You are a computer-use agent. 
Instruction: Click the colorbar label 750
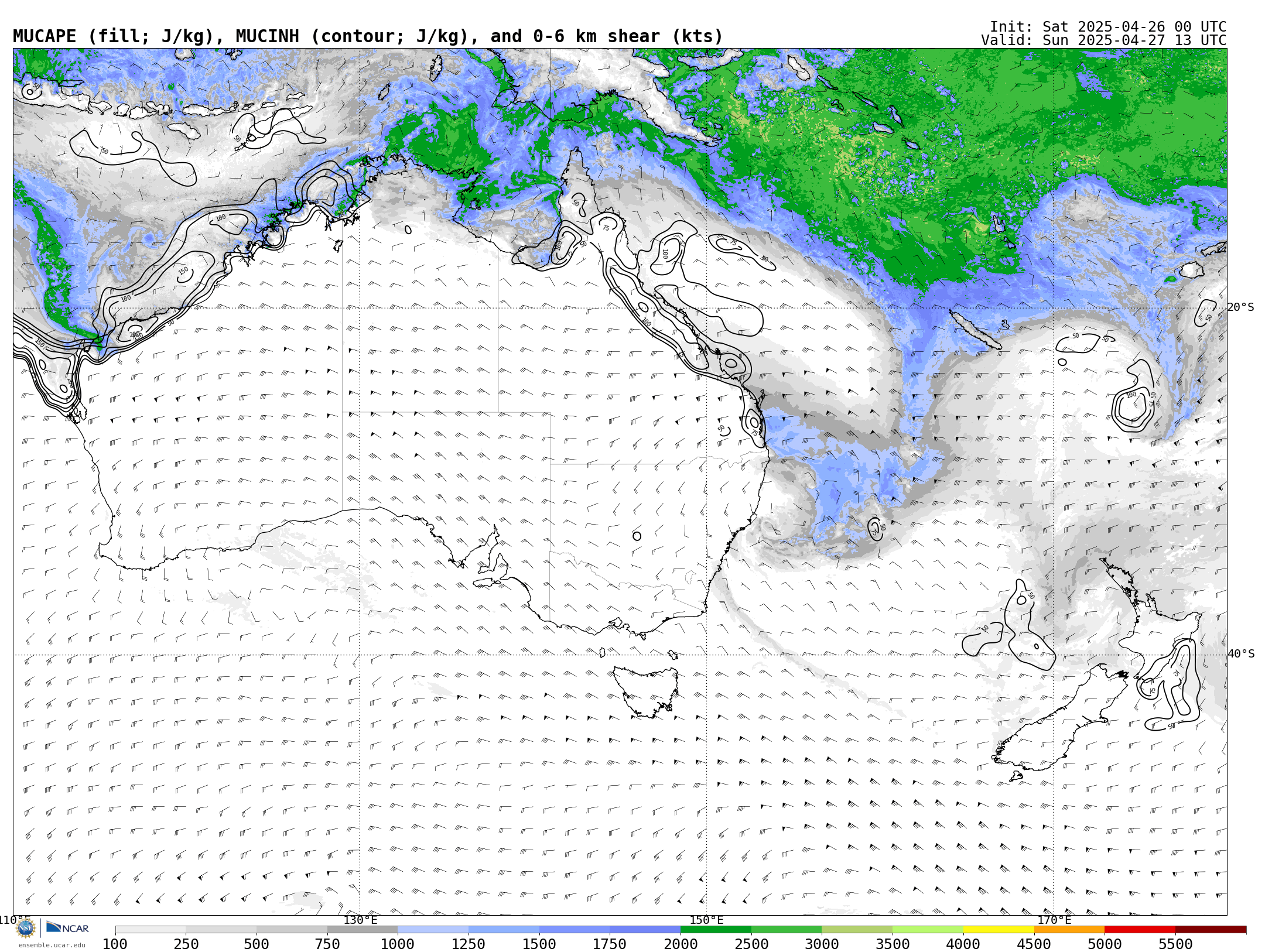(x=327, y=944)
